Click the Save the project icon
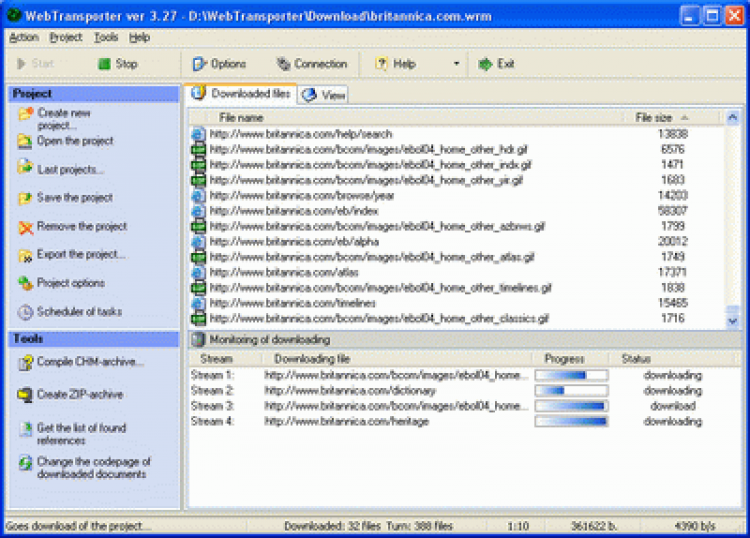 coord(25,198)
